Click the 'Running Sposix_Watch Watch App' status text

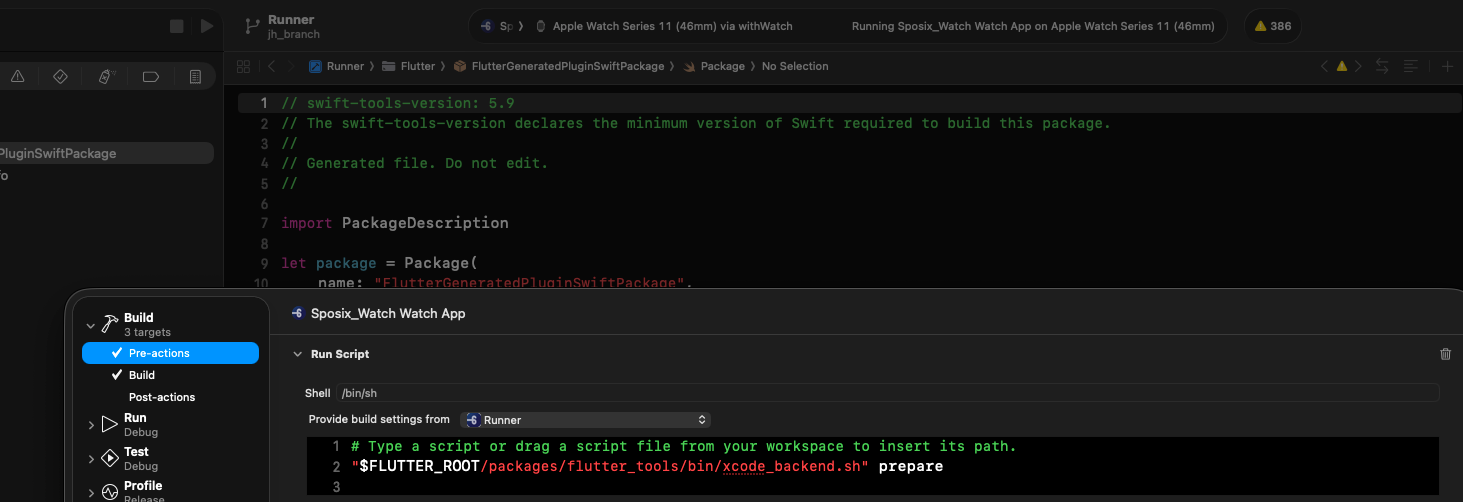1033,26
